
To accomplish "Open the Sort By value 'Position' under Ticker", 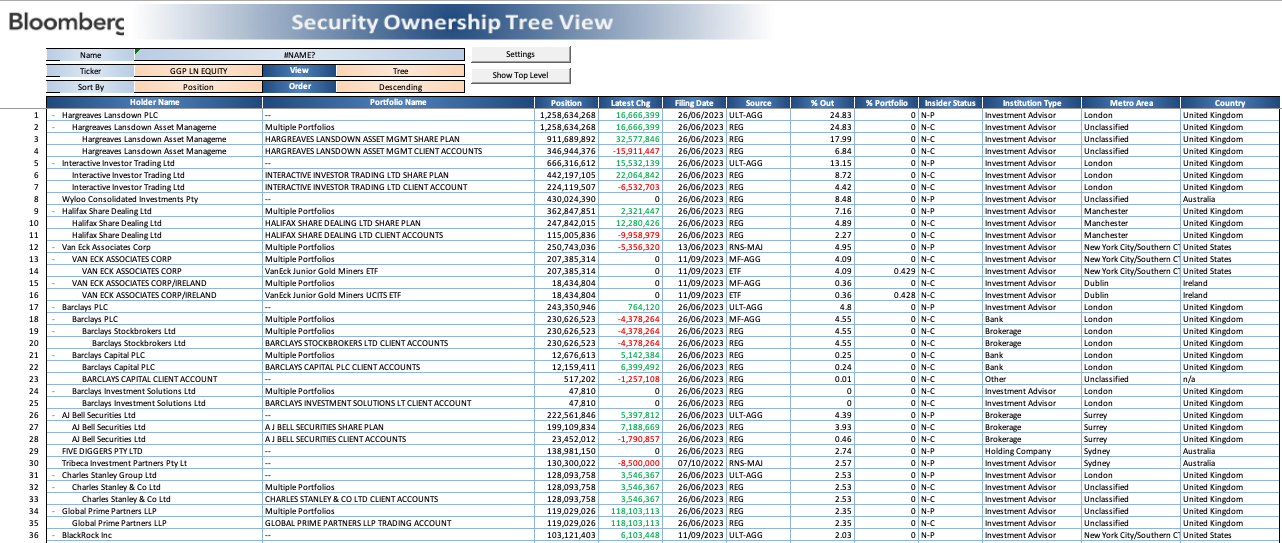I will (198, 87).
